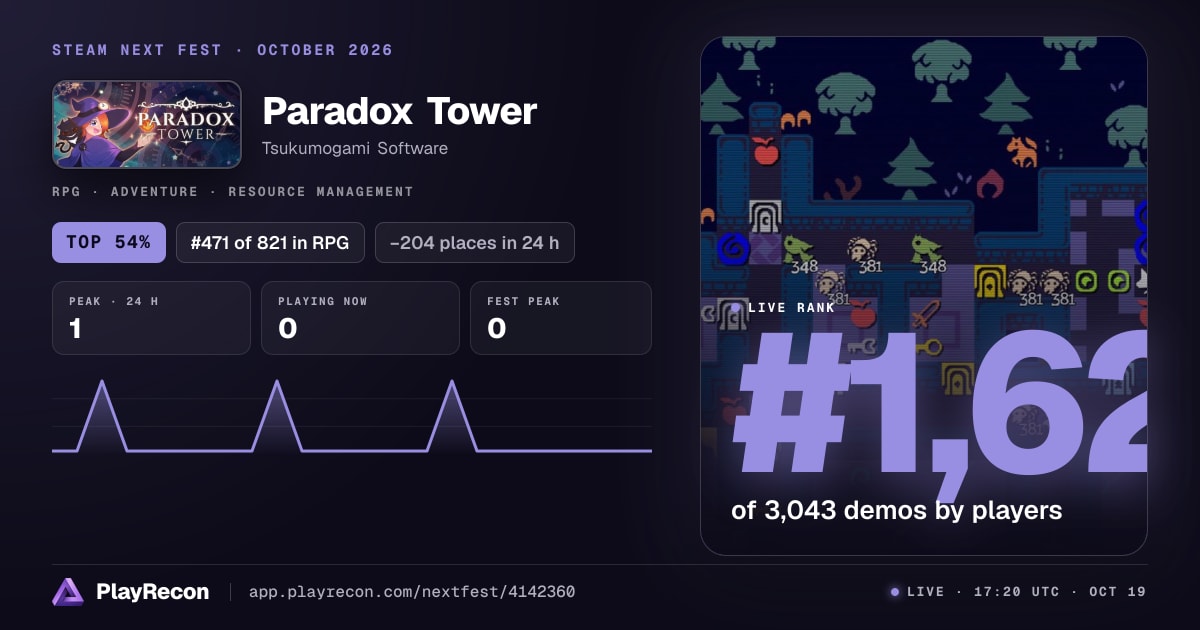Click the RPG · ADVENTURE · RESOURCE MANAGEMENT tags line
Image resolution: width=1200 pixels, height=630 pixels.
pyautogui.click(x=233, y=191)
